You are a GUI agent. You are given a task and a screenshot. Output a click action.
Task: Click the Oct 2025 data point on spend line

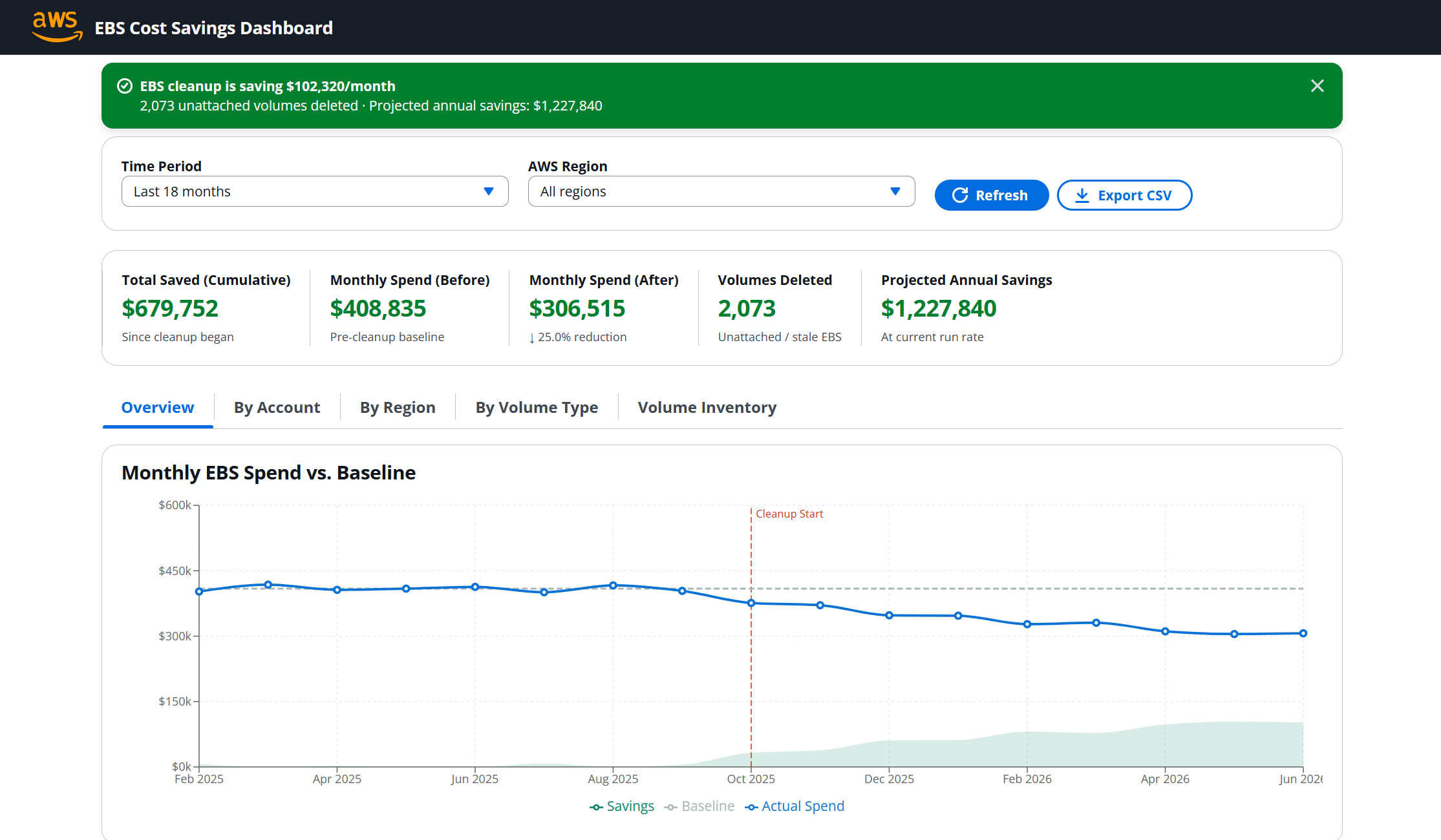[751, 603]
